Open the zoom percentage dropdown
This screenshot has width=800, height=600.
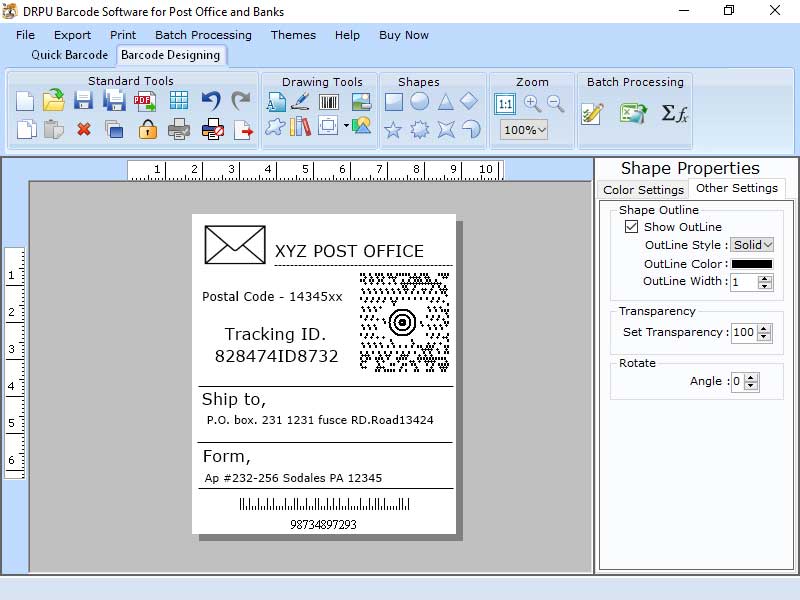point(522,126)
